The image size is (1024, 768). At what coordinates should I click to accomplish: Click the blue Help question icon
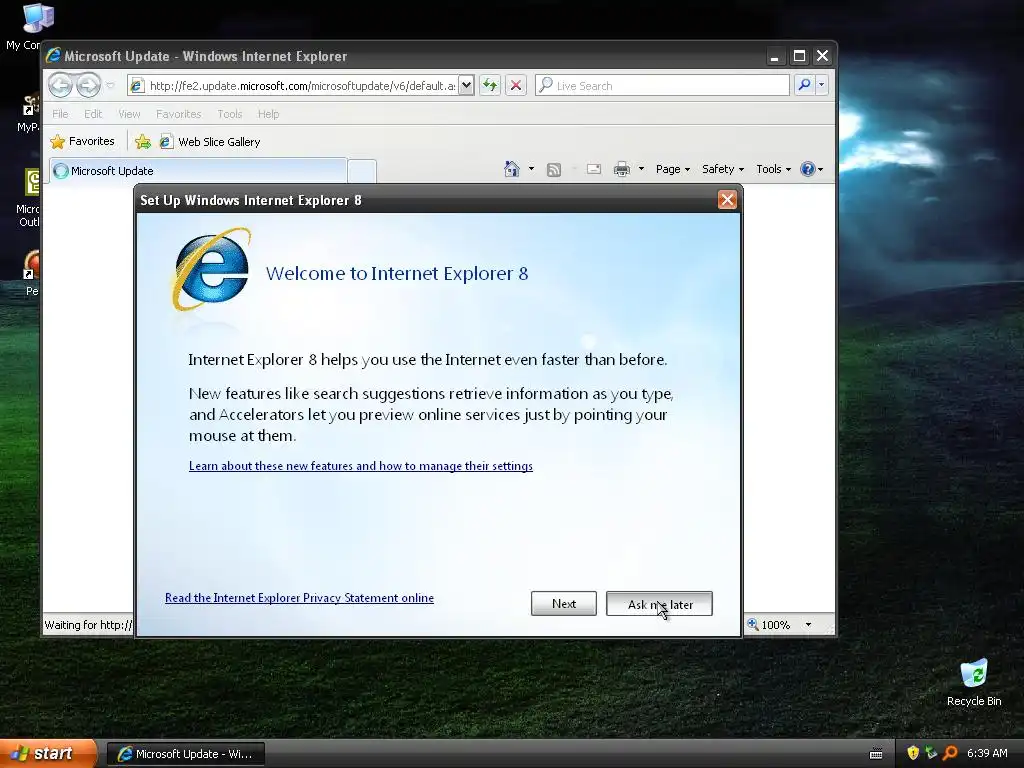pos(808,169)
